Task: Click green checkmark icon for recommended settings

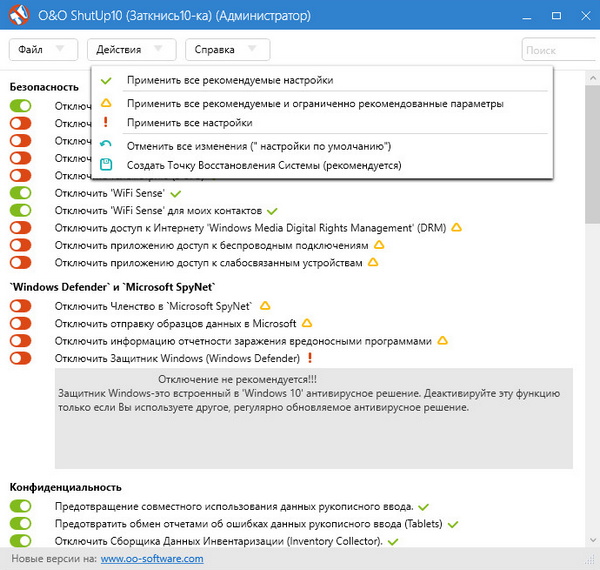Action: 106,81
